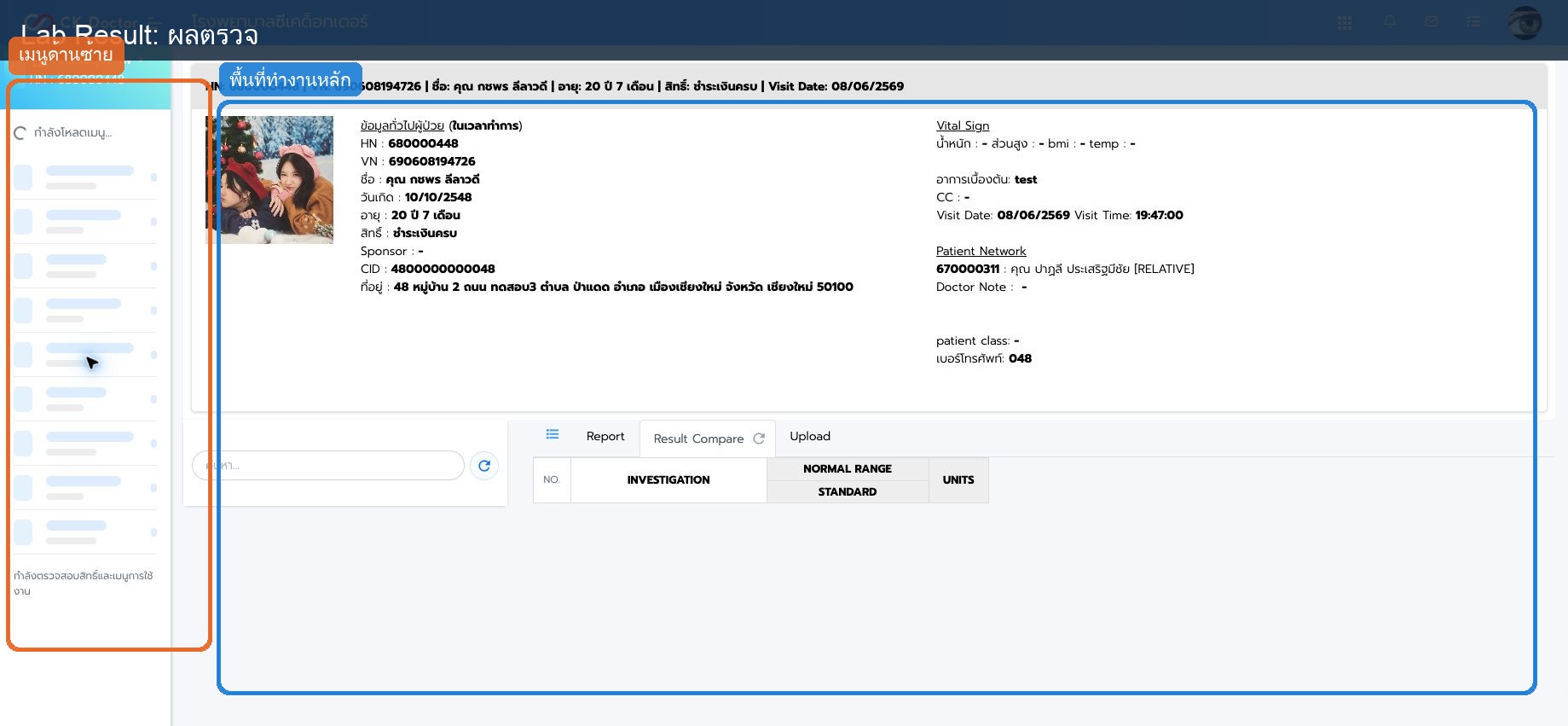1568x726 pixels.
Task: Open the mail envelope icon
Action: tap(1432, 21)
